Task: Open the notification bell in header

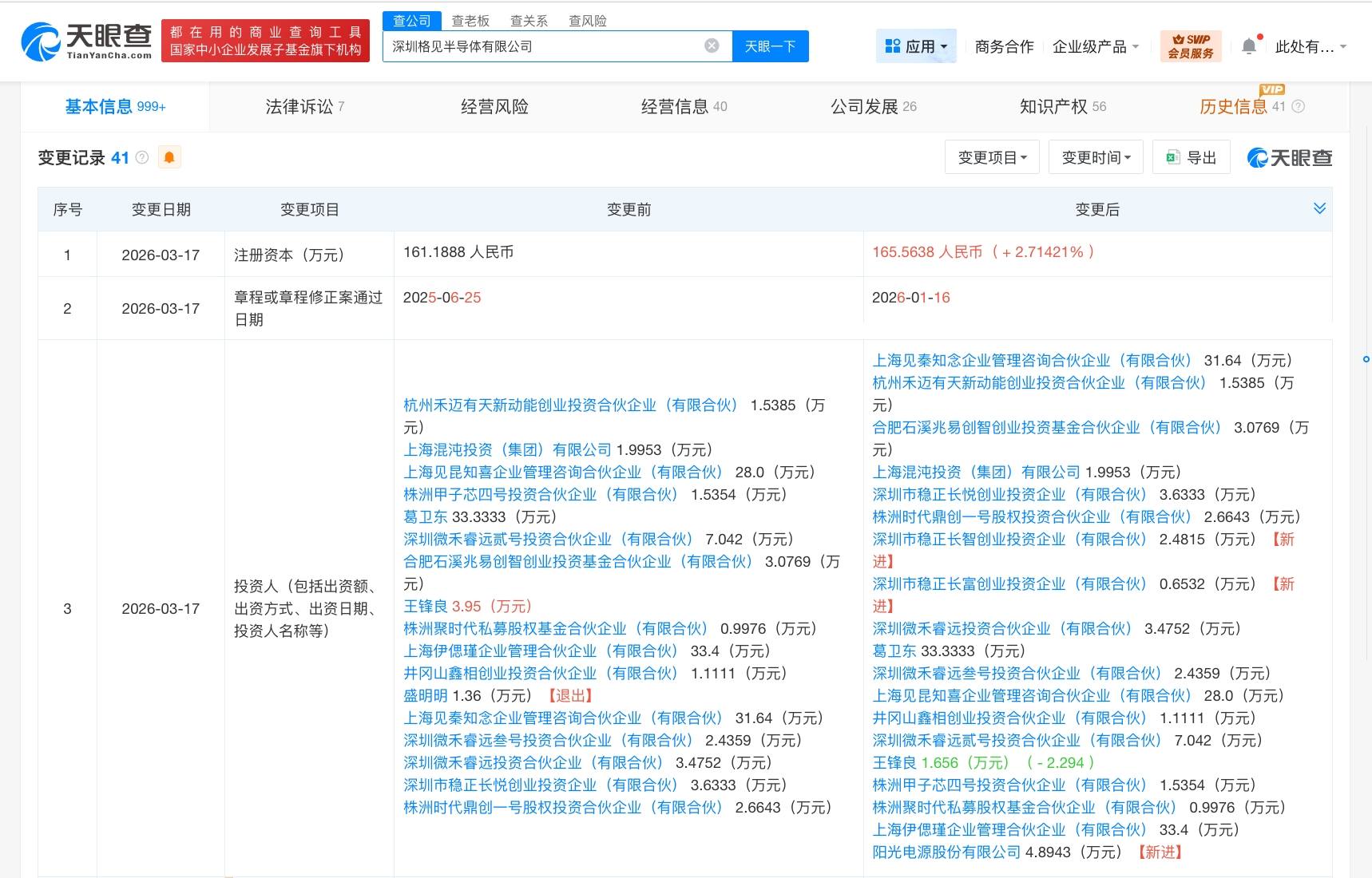Action: [1249, 46]
